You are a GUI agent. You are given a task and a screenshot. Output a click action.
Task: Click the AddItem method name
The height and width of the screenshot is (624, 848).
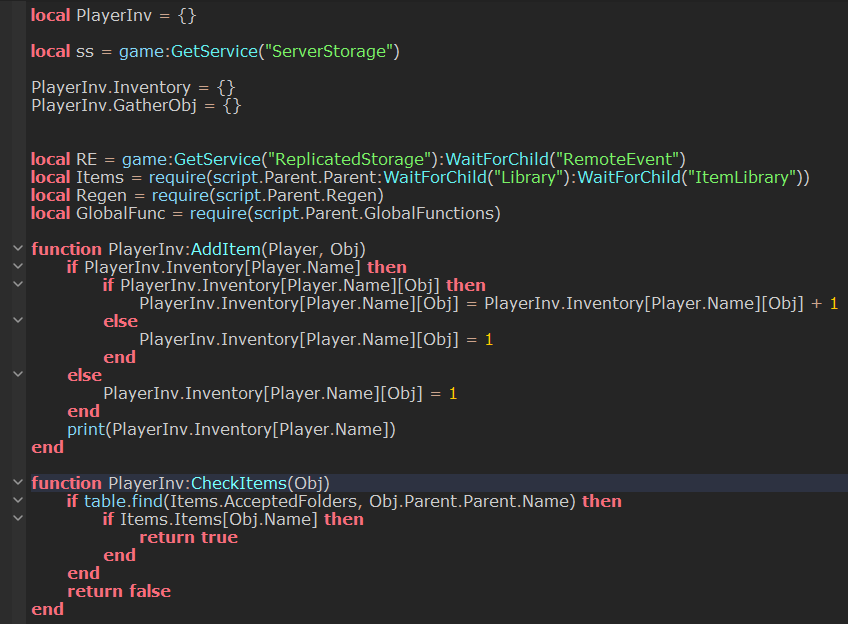(x=226, y=249)
